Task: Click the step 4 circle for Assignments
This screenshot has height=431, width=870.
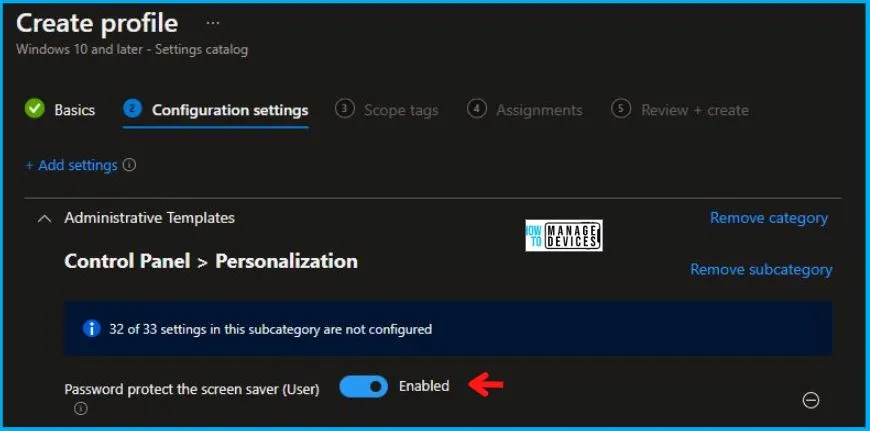Action: 477,109
